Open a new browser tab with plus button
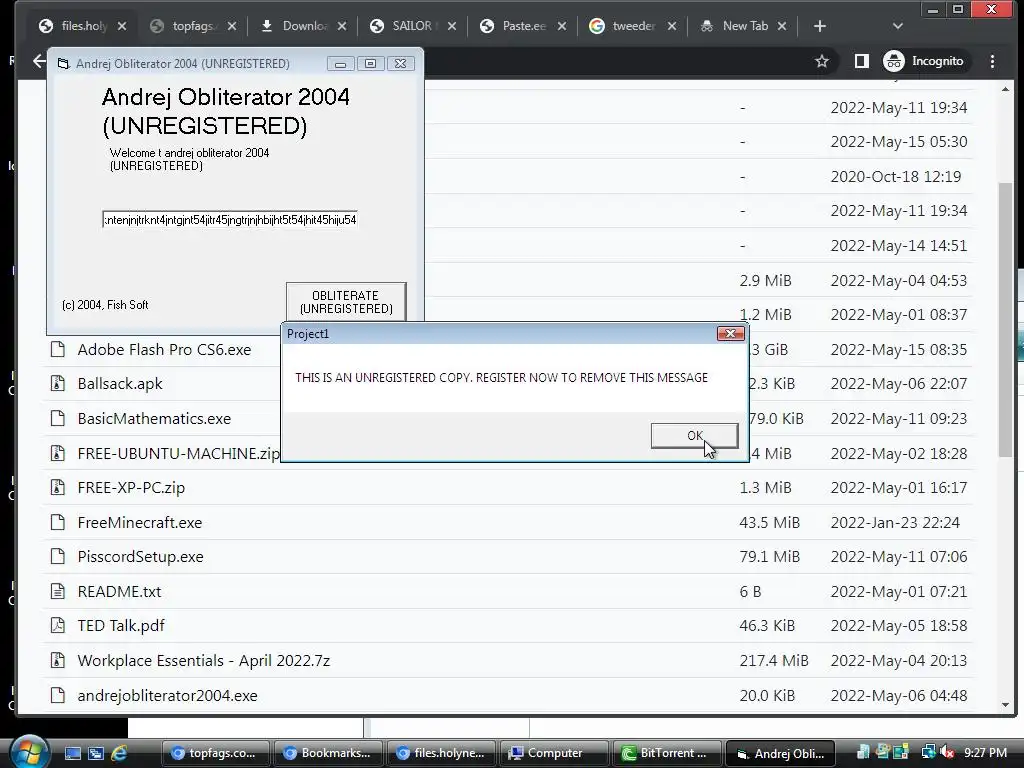Viewport: 1024px width, 768px height. [820, 26]
